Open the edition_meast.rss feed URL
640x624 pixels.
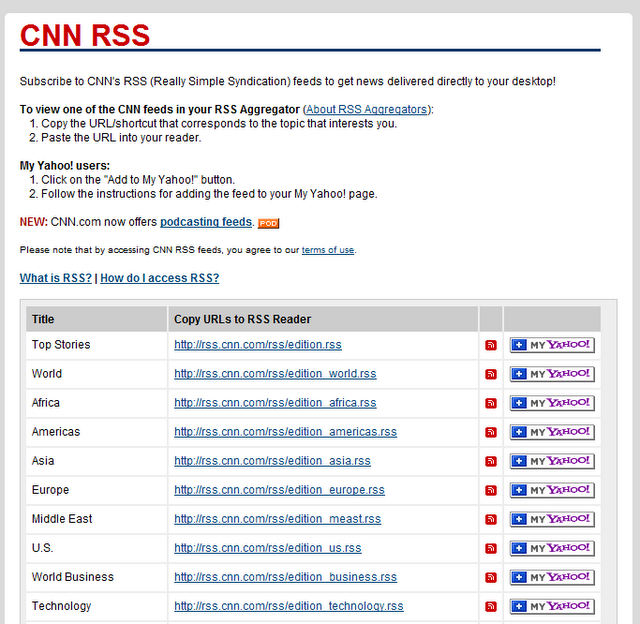(278, 519)
